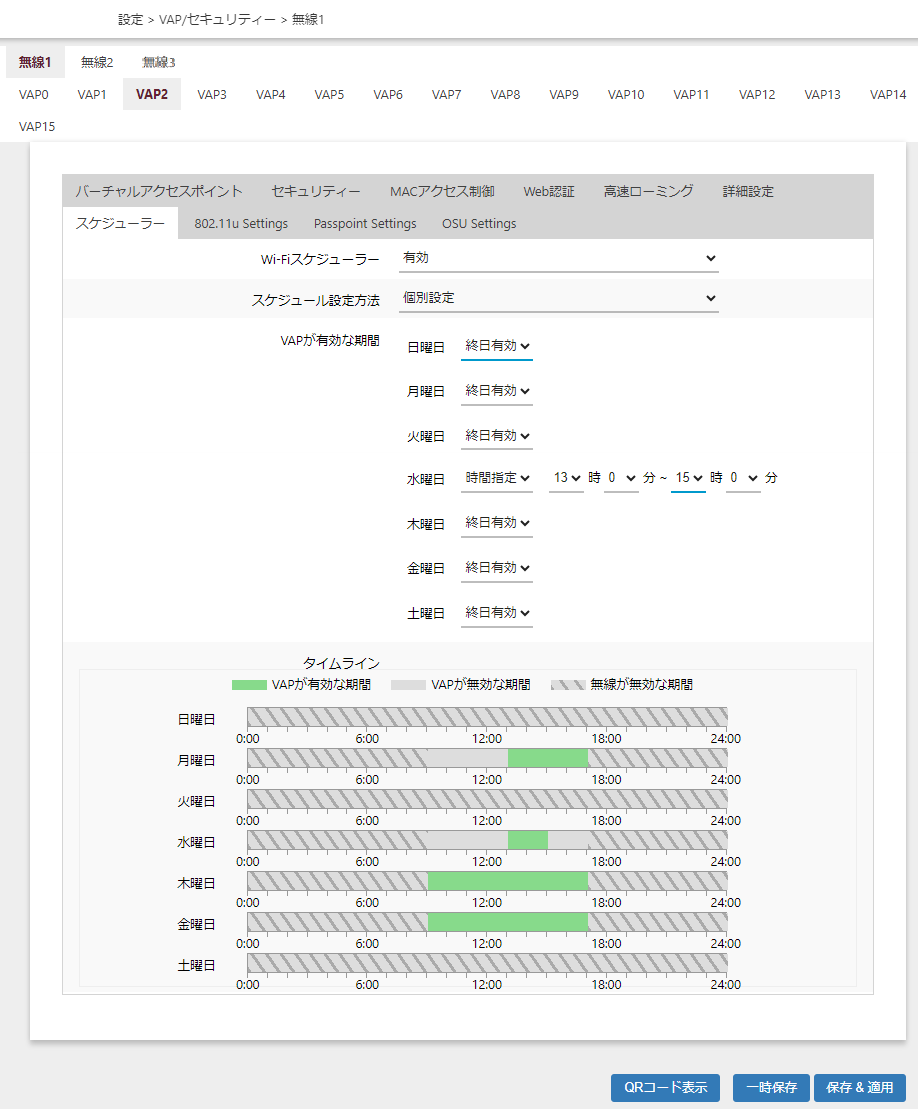Image resolution: width=918 pixels, height=1109 pixels.
Task: Click green VAP有効 legend swatch in timeline
Action: point(249,685)
